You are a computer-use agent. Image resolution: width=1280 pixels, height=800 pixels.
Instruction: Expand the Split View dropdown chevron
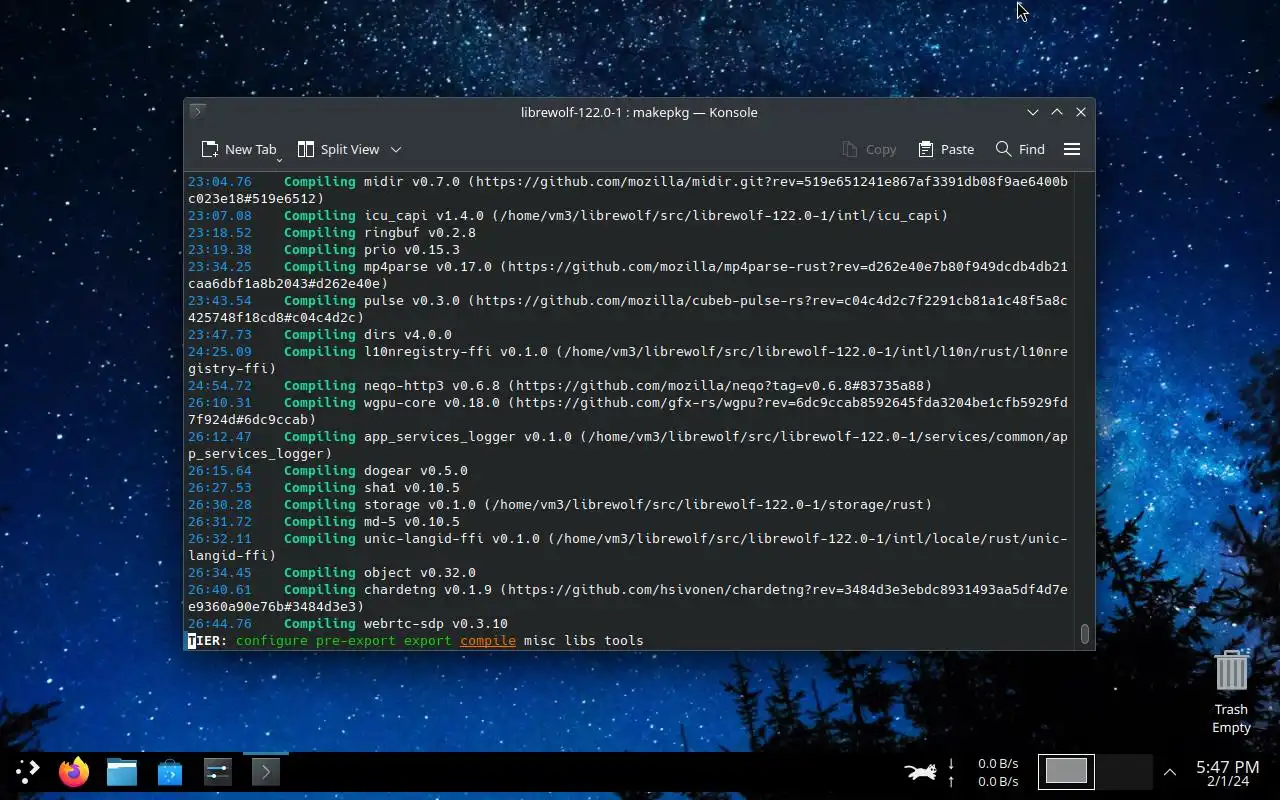(396, 149)
